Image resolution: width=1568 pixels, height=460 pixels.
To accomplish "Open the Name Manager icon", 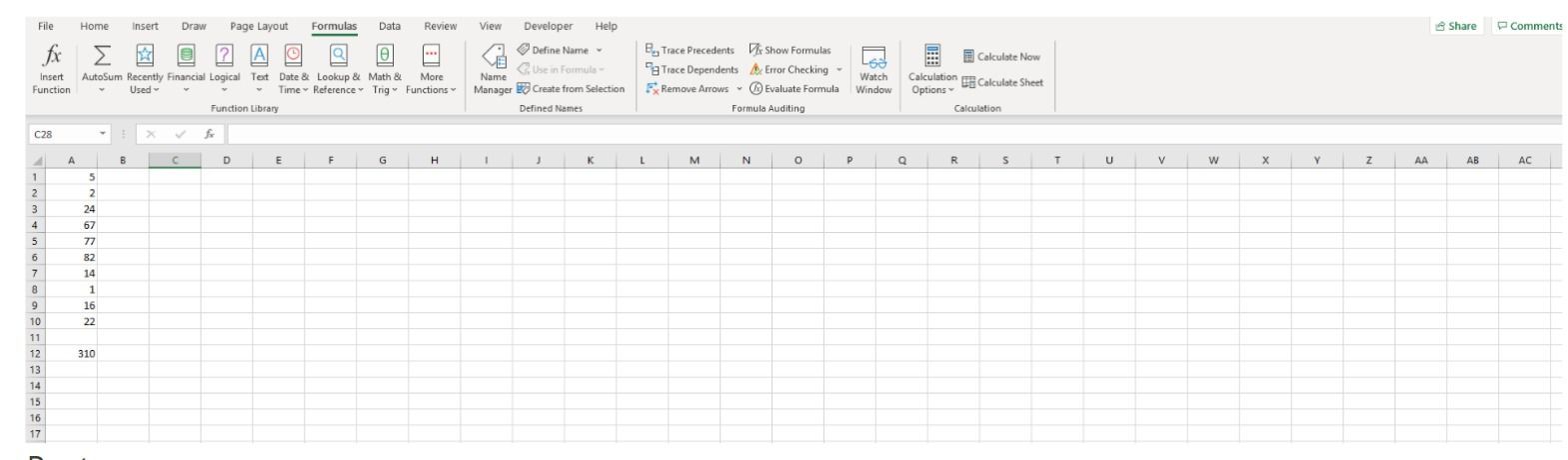I will [493, 57].
